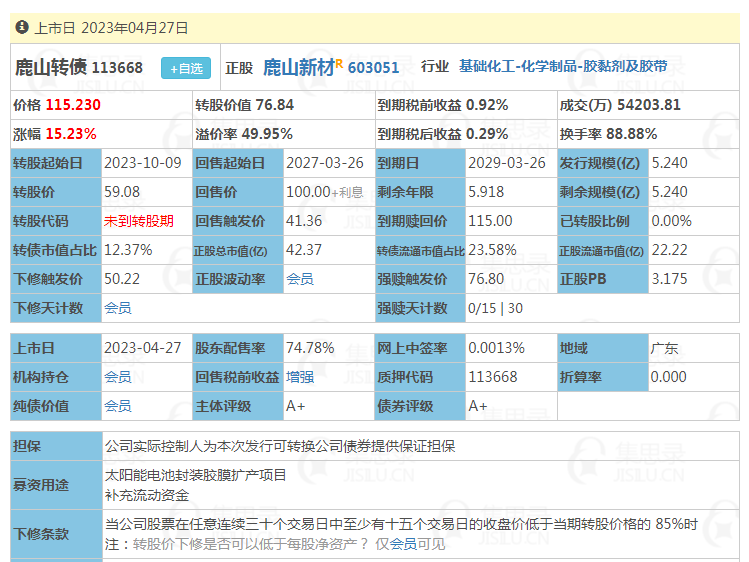Select 已转股比例 value 0.00%
Image resolution: width=749 pixels, height=562 pixels.
point(671,221)
